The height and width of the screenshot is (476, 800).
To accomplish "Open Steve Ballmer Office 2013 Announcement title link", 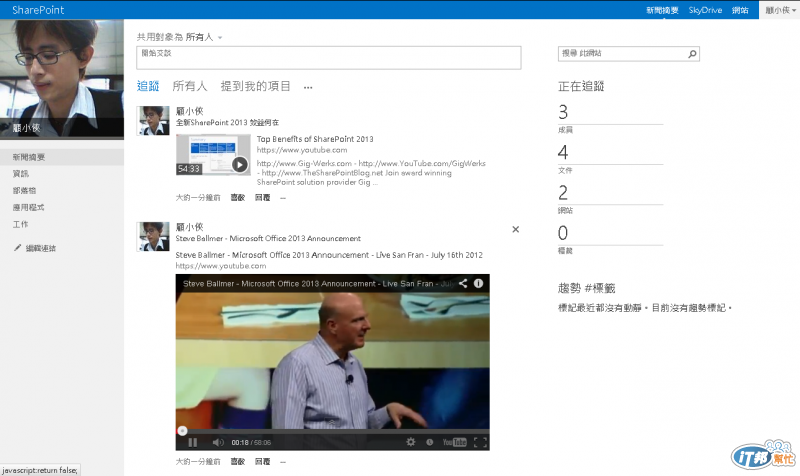I will coord(329,255).
